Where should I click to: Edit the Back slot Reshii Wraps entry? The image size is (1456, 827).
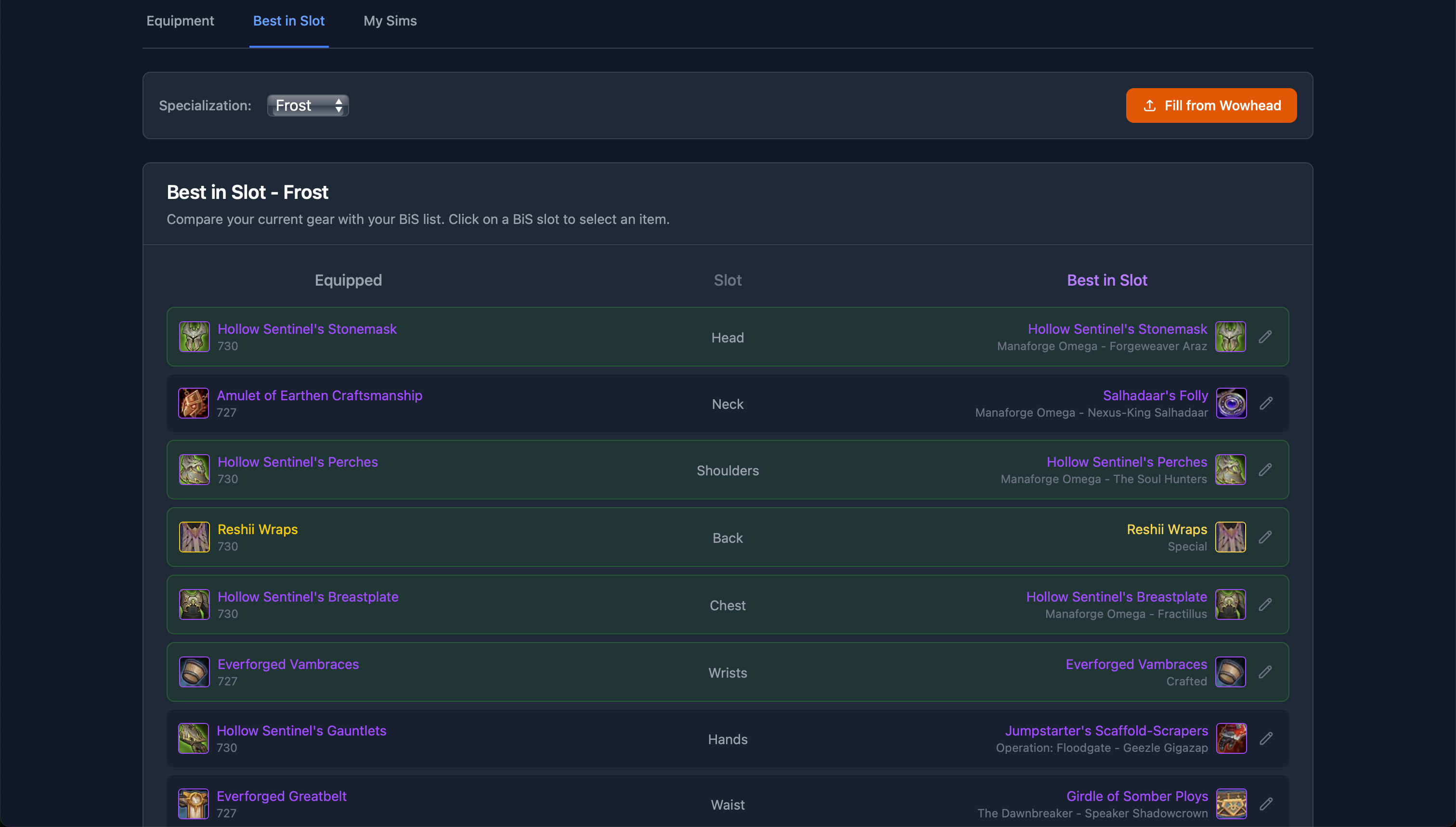click(x=1265, y=538)
